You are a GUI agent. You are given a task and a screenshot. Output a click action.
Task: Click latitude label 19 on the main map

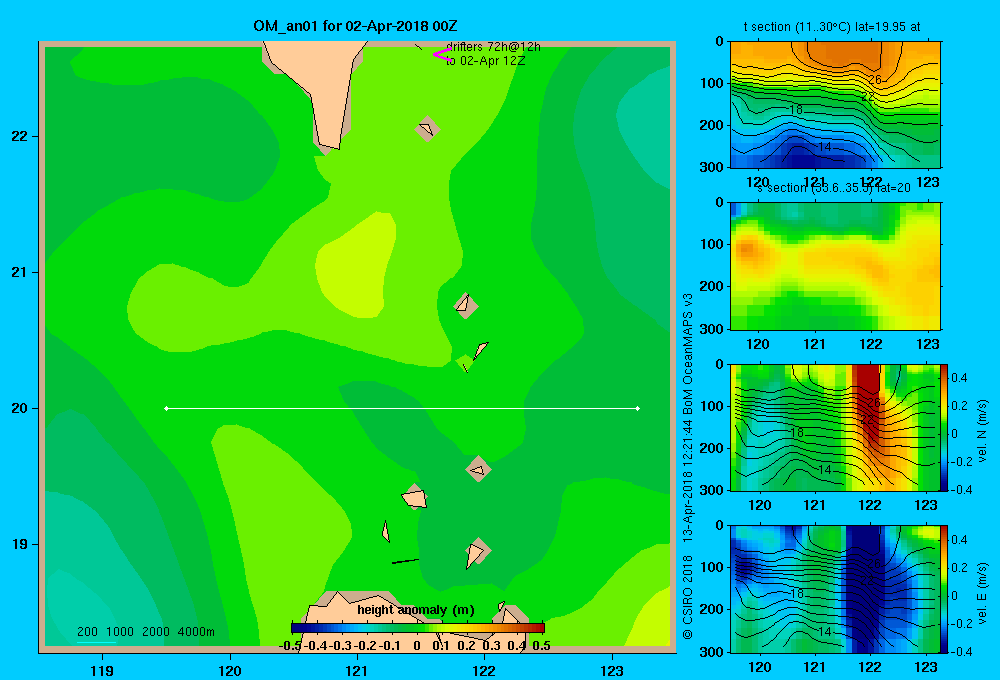20,544
